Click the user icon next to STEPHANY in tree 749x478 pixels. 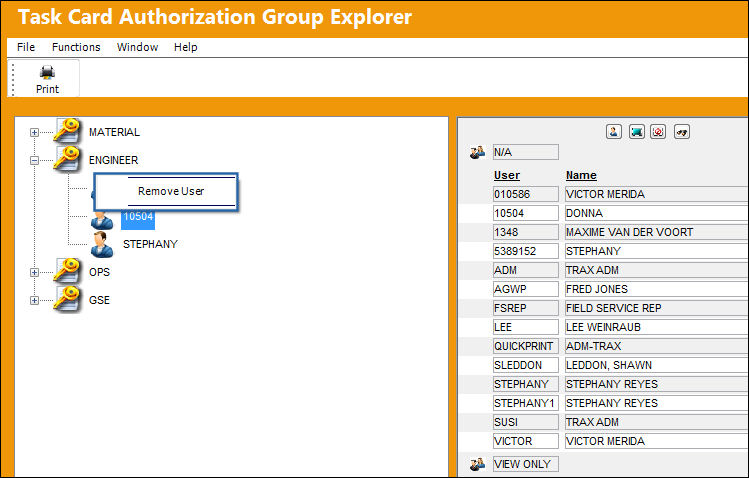click(x=102, y=244)
